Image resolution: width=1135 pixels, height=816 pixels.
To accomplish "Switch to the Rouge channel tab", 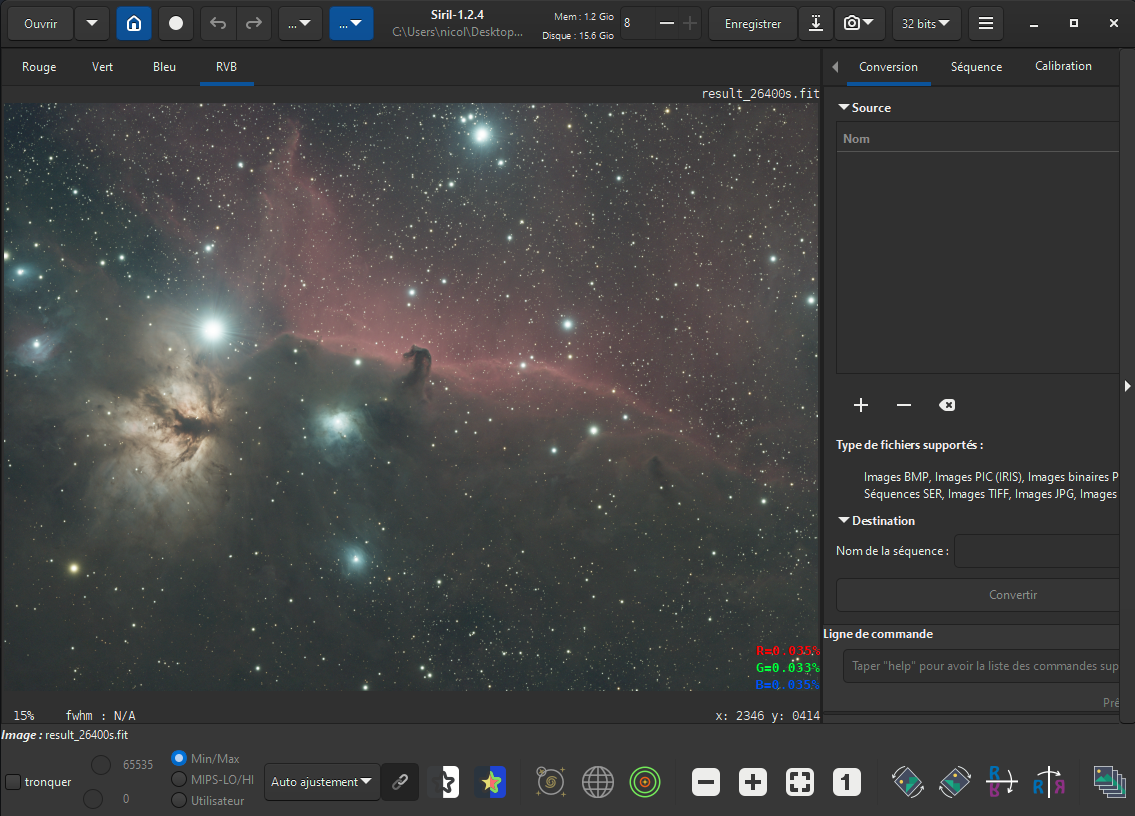I will 39,67.
